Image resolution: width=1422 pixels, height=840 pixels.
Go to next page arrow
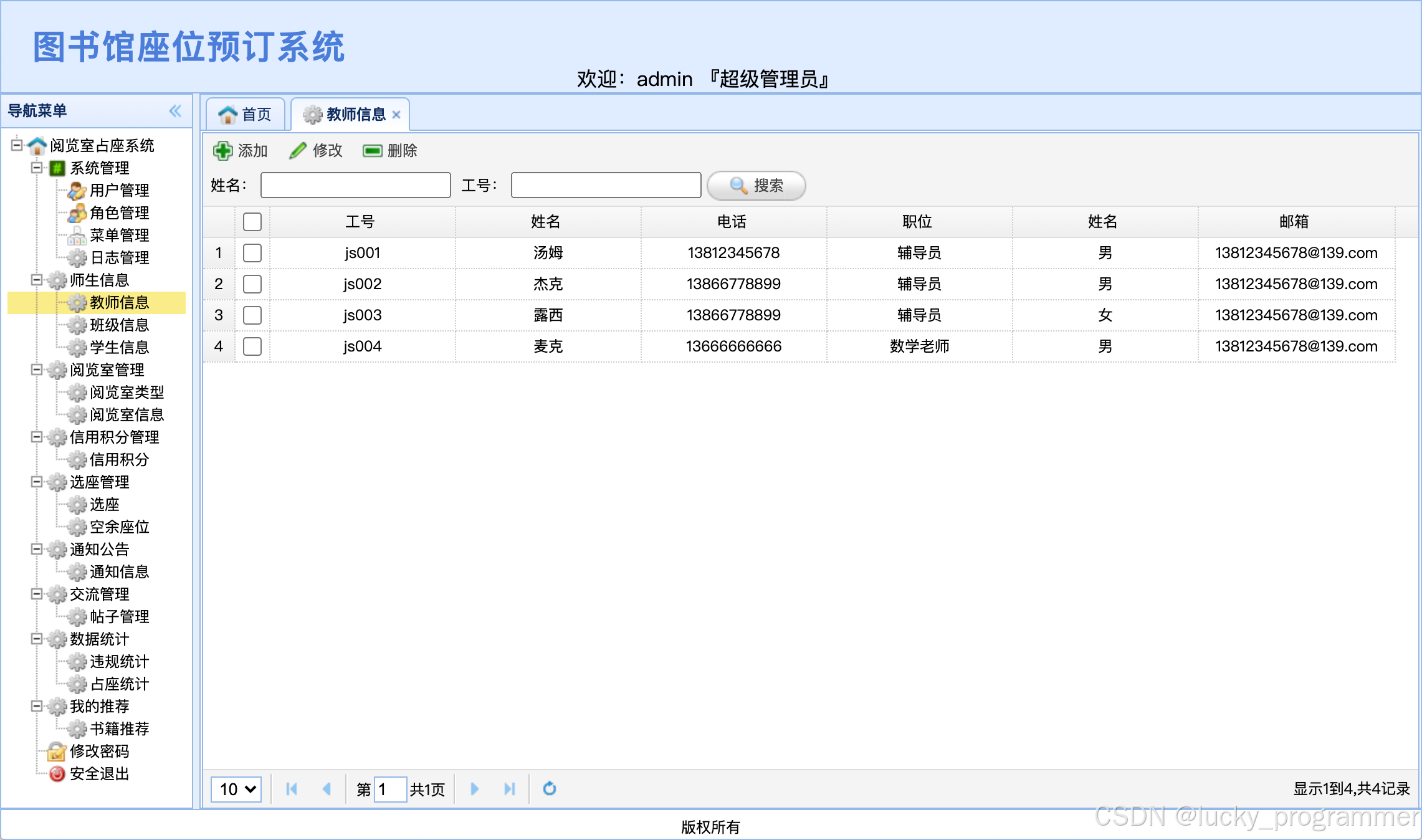(x=474, y=789)
